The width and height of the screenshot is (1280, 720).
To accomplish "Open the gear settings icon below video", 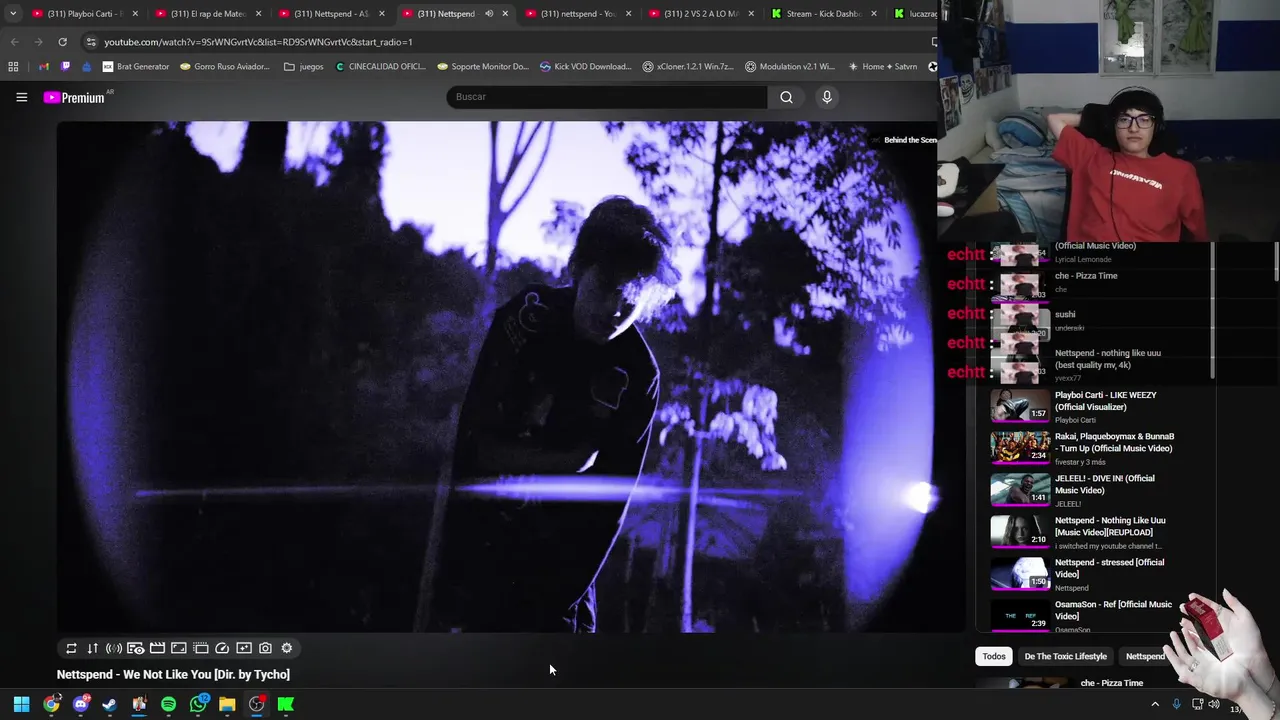I will click(x=287, y=648).
